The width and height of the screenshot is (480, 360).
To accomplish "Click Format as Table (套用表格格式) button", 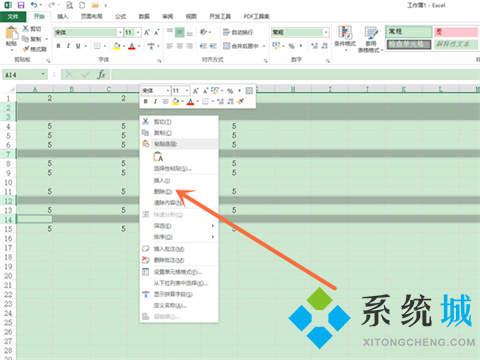I will [371, 39].
